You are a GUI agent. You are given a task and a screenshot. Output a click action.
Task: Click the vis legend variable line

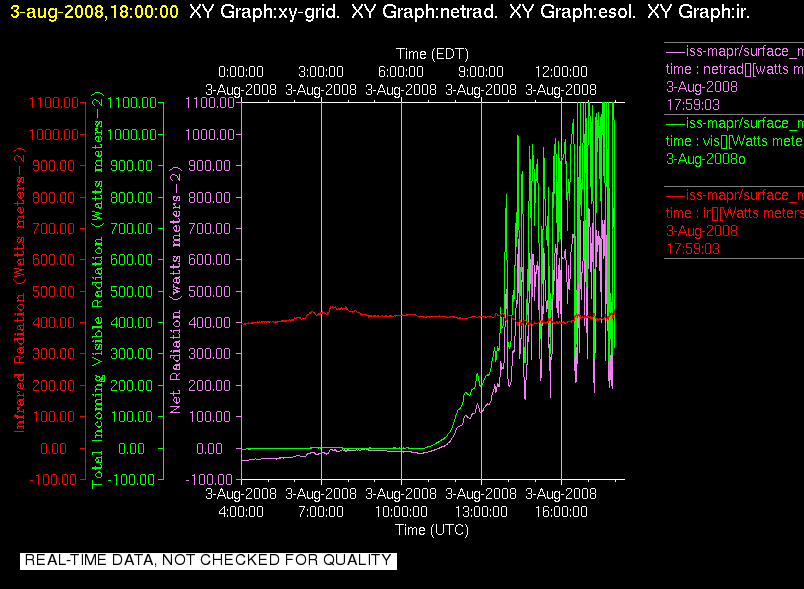pos(734,141)
